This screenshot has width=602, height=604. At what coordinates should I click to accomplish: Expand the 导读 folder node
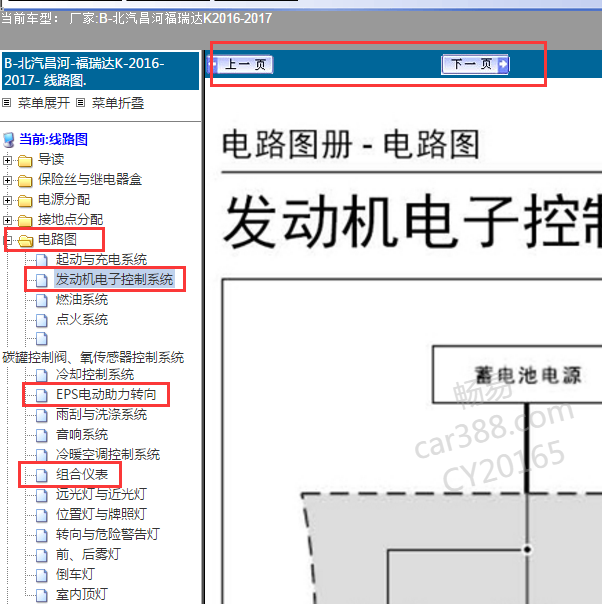click(x=7, y=160)
